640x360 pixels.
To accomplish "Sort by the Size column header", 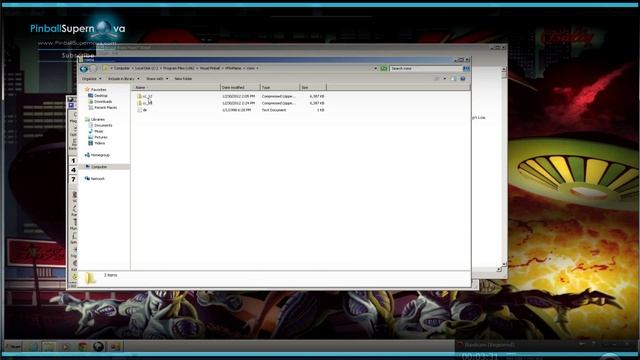I will point(313,87).
